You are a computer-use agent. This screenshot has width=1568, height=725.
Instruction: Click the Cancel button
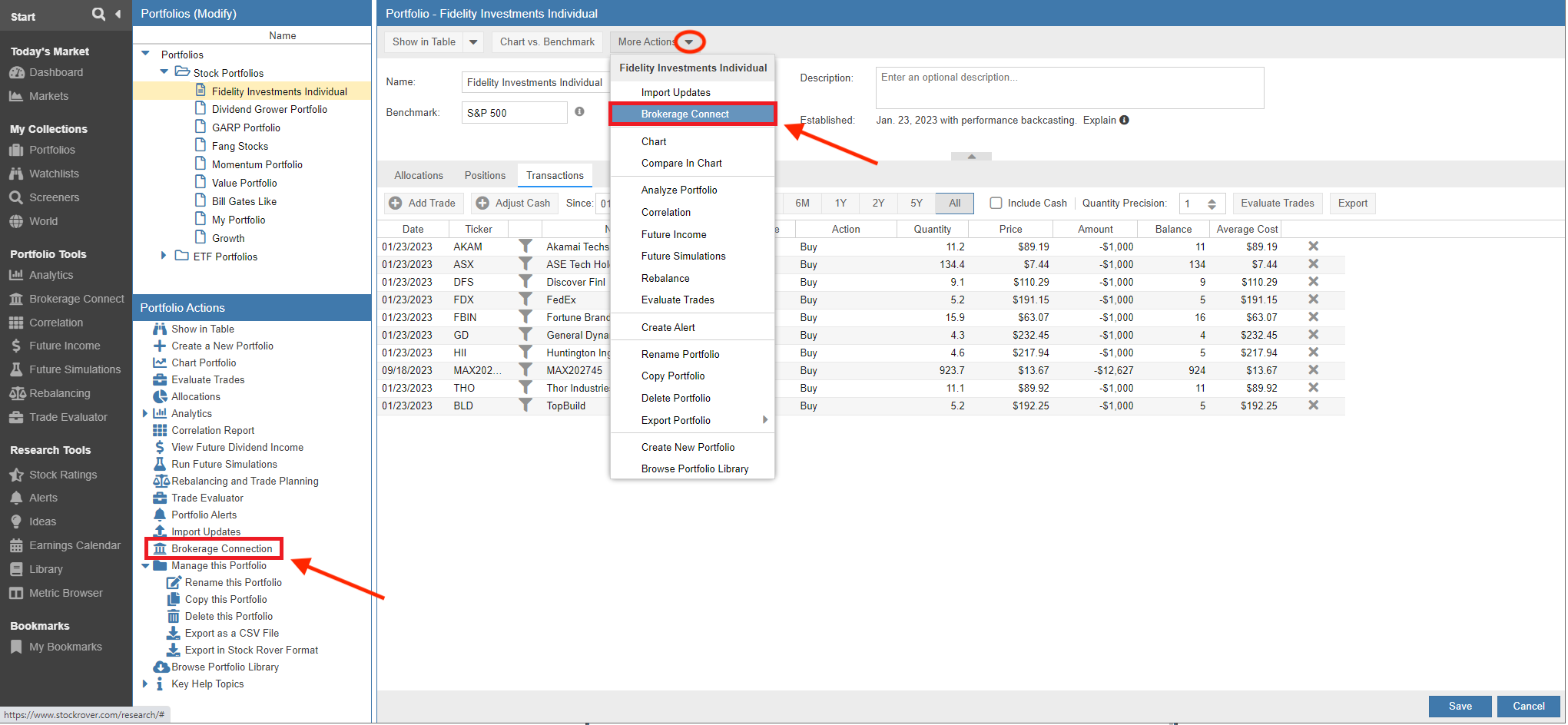[x=1528, y=706]
